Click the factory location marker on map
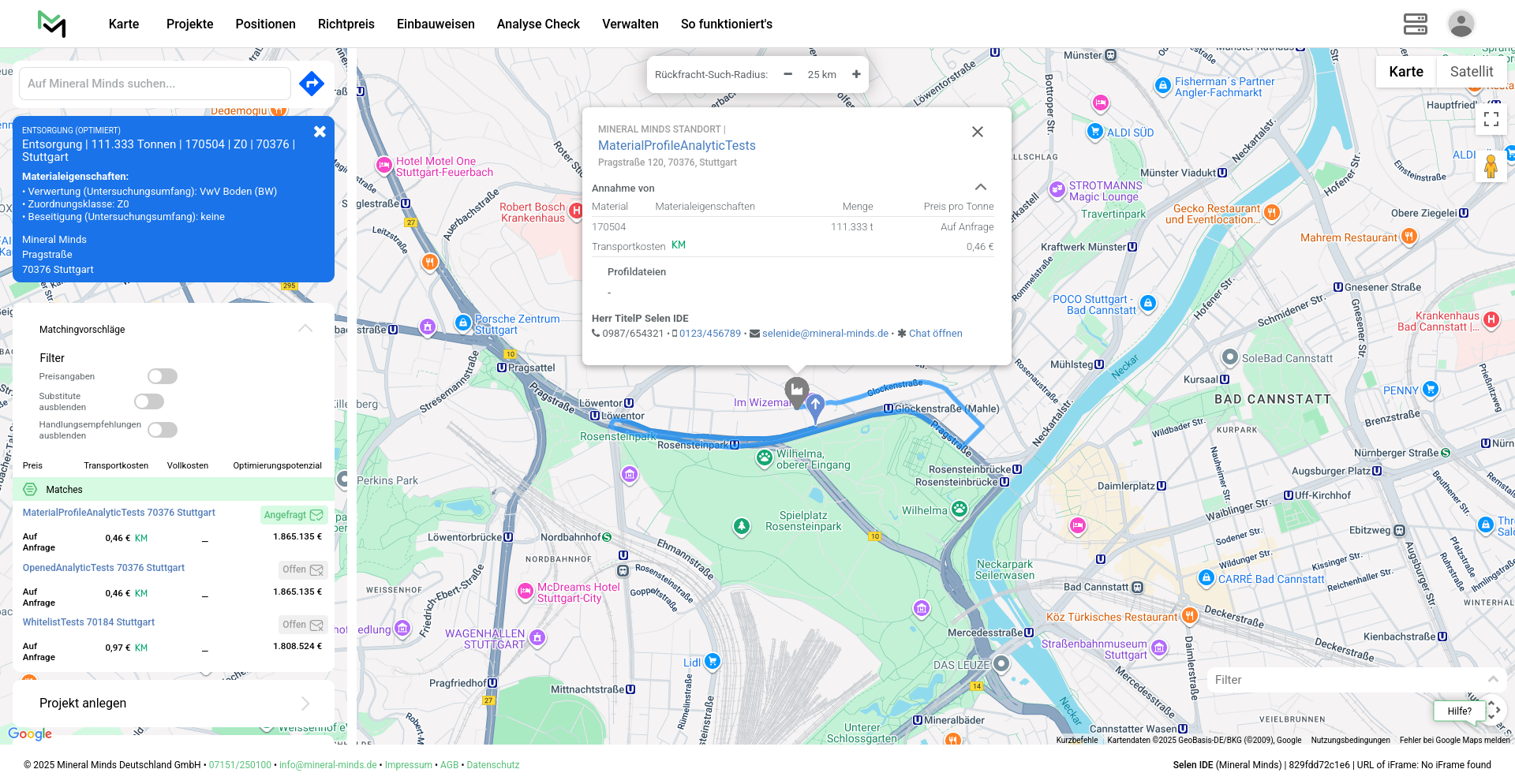 click(796, 390)
